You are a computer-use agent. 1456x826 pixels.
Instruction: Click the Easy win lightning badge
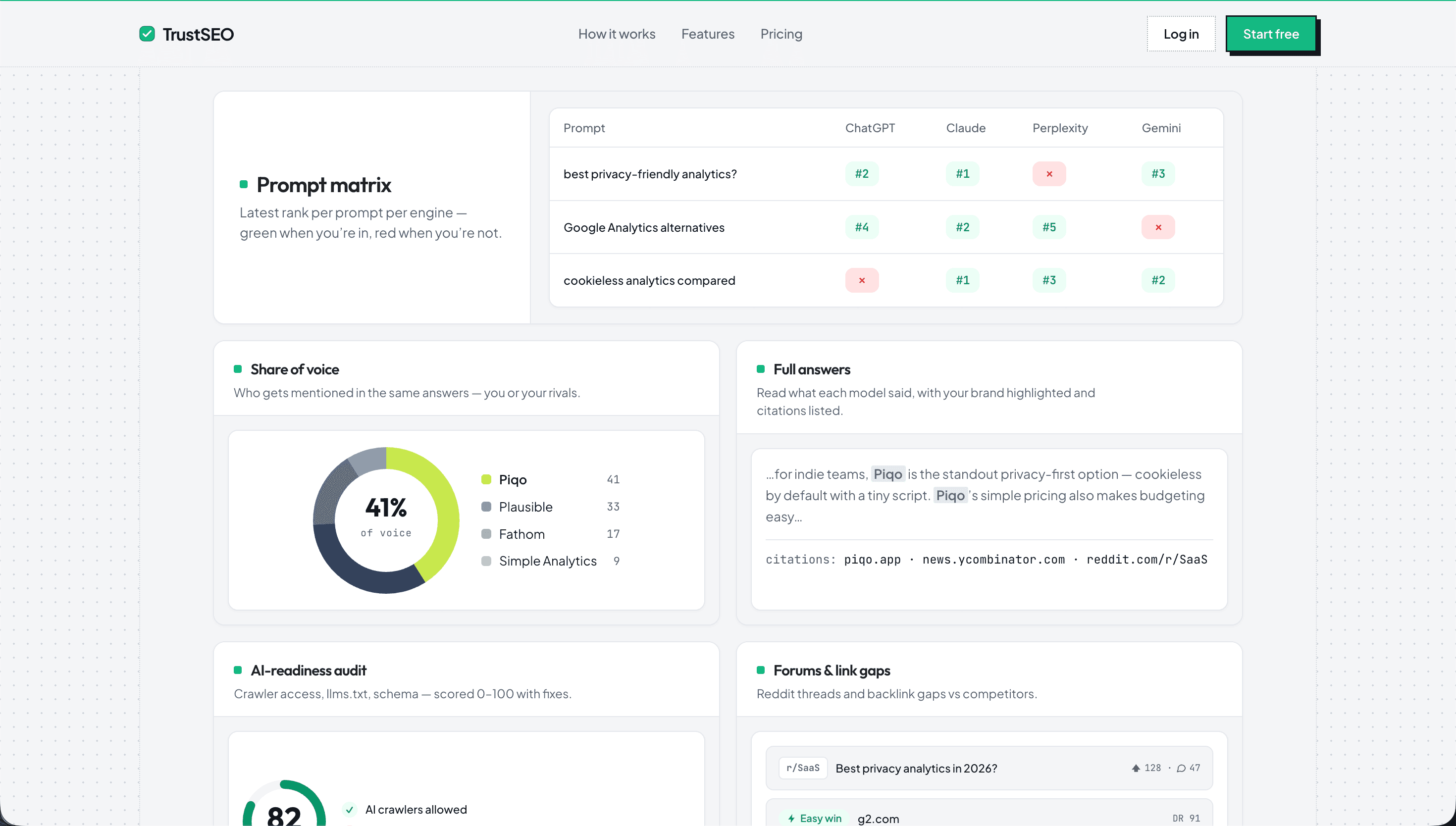click(815, 818)
